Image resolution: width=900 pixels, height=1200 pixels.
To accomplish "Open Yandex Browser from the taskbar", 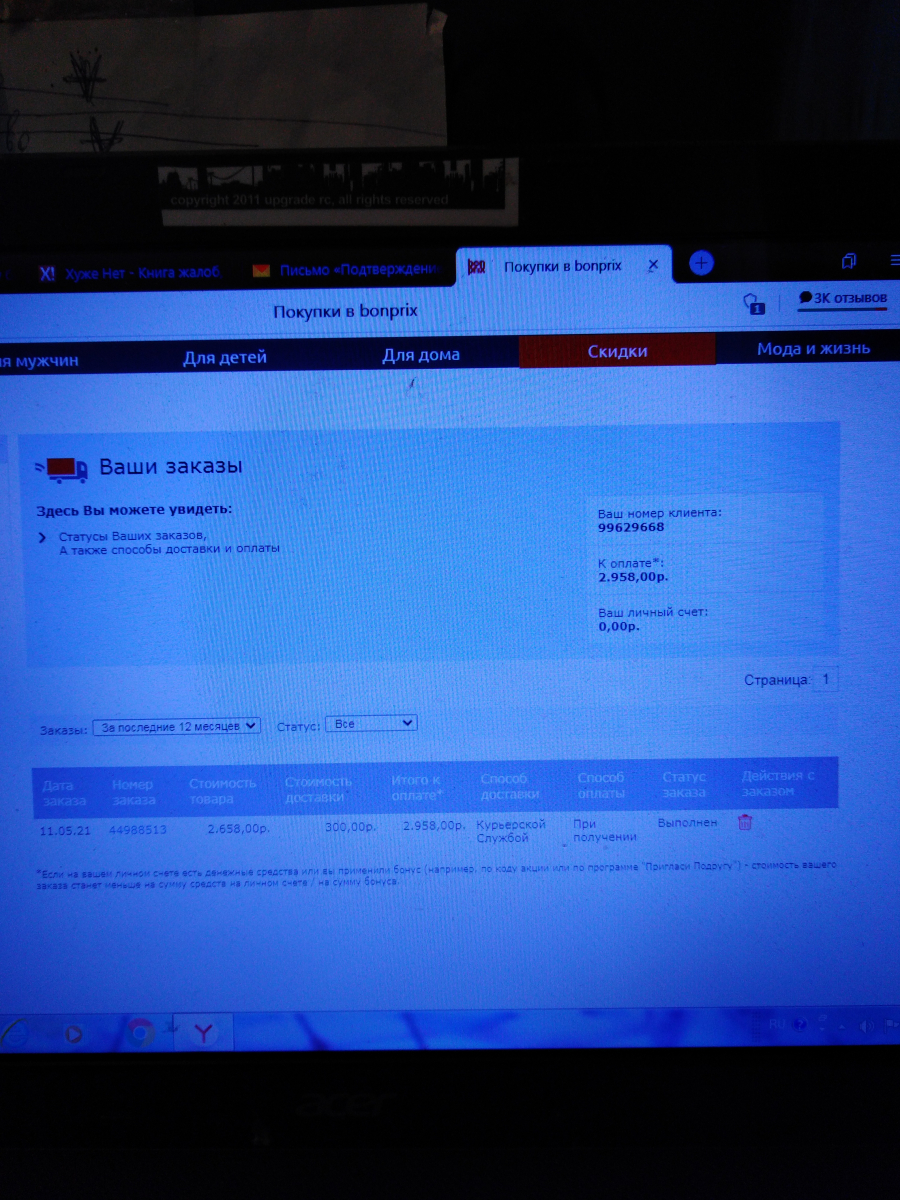I will (x=203, y=1034).
